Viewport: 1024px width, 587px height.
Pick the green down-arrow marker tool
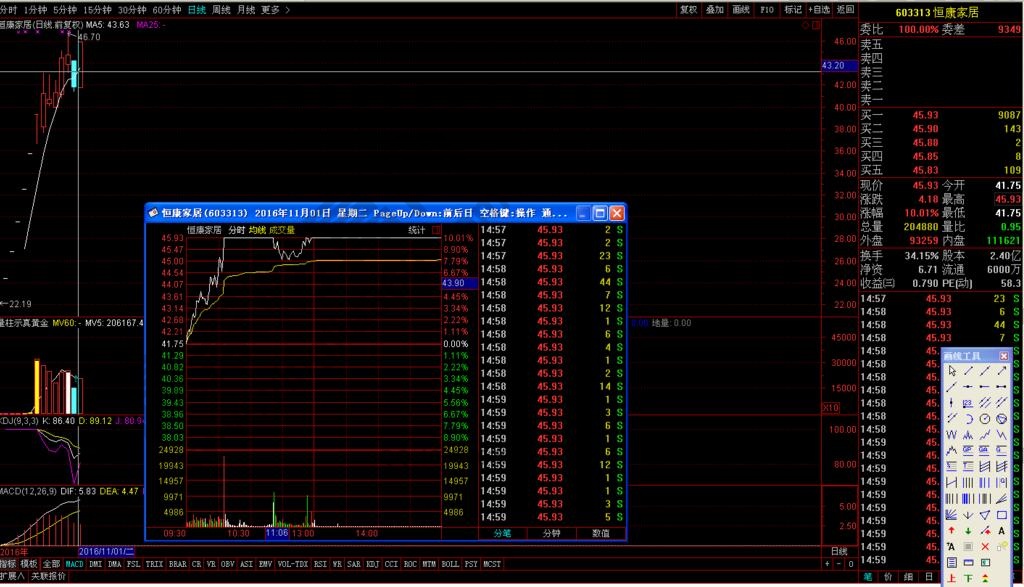pos(969,530)
